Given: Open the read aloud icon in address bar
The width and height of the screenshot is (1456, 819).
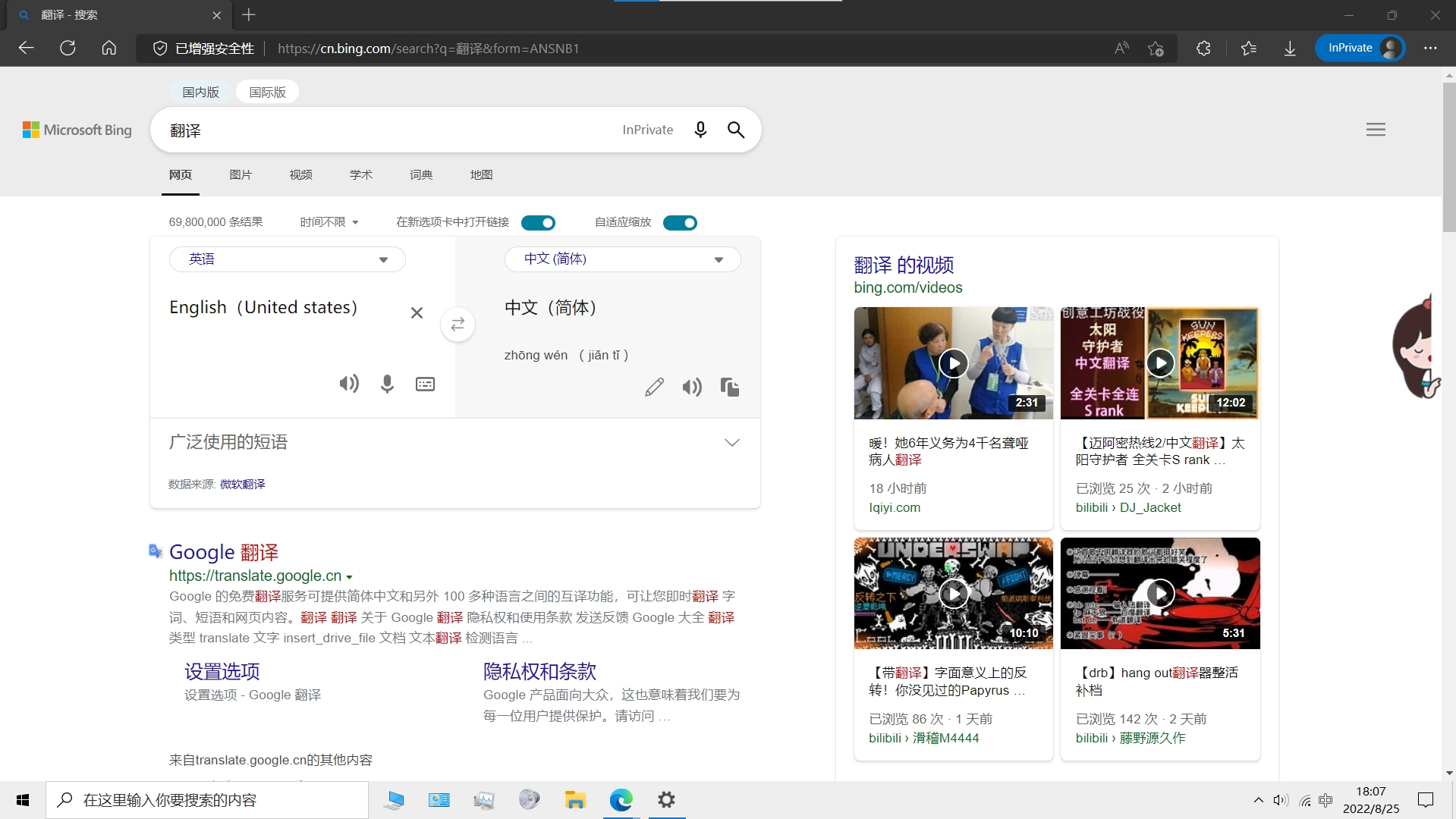Looking at the screenshot, I should pyautogui.click(x=1121, y=48).
